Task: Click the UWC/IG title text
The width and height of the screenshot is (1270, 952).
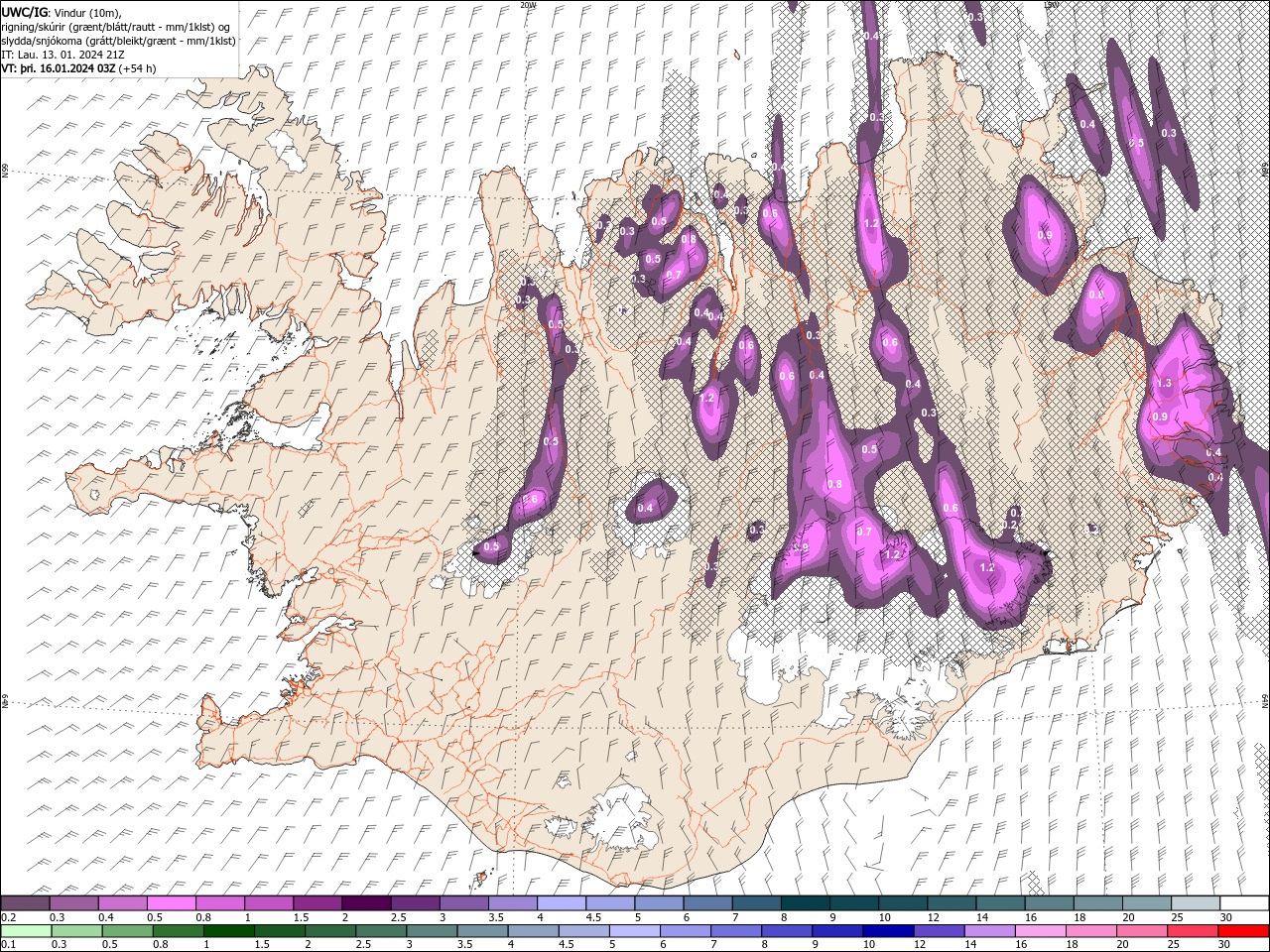Action: [x=24, y=11]
